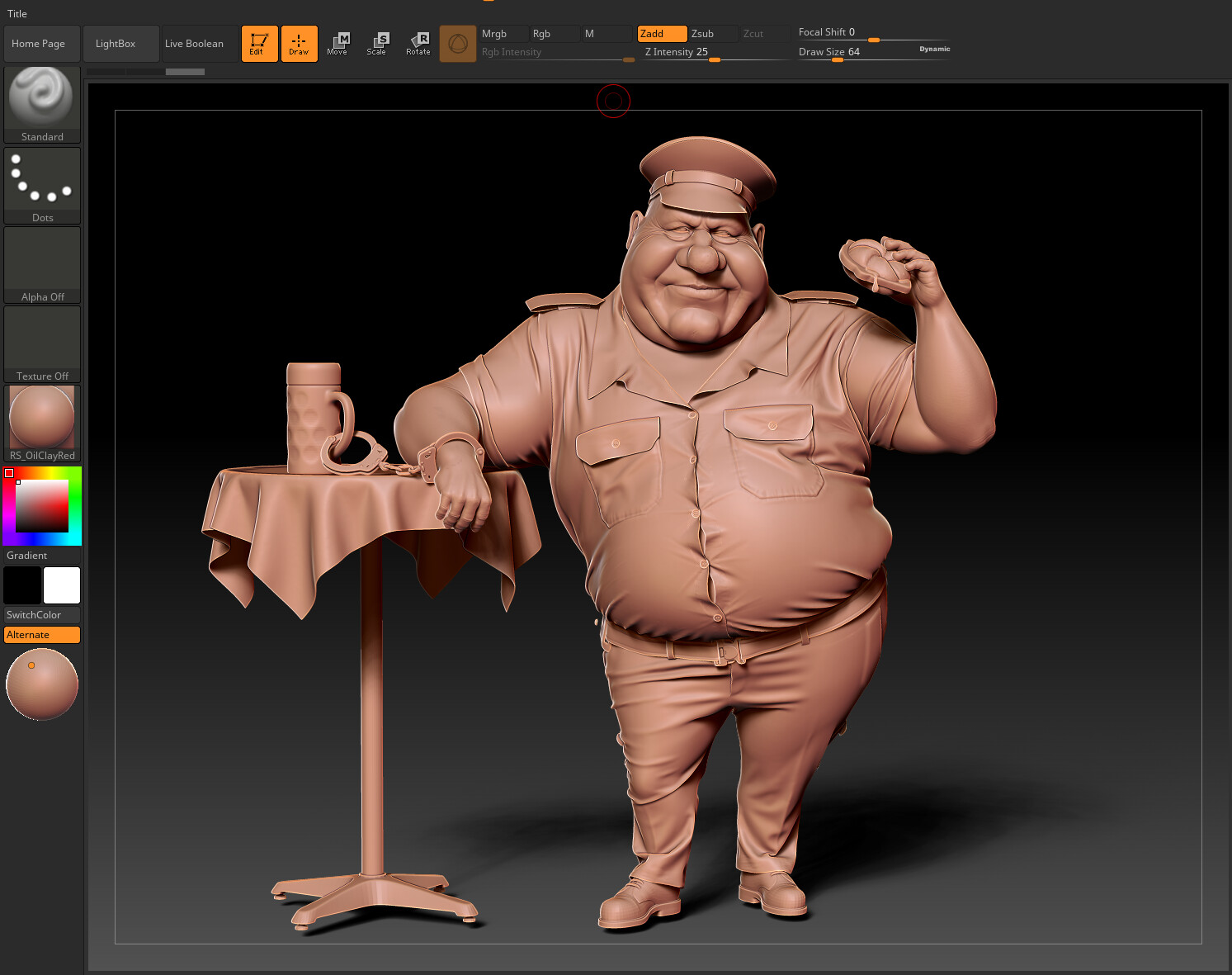The height and width of the screenshot is (975, 1232).
Task: Click the light direction sphere preview
Action: tap(42, 684)
